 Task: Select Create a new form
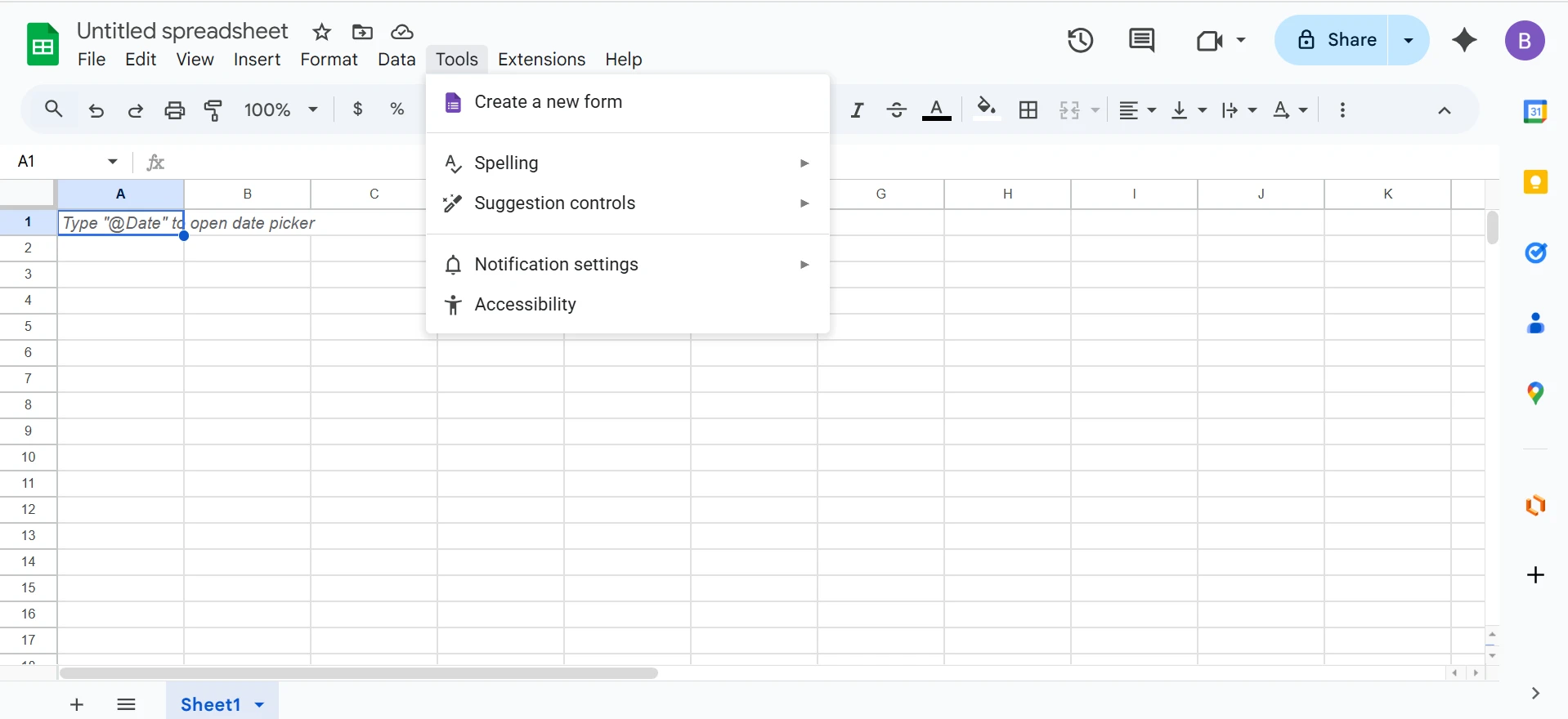click(548, 102)
